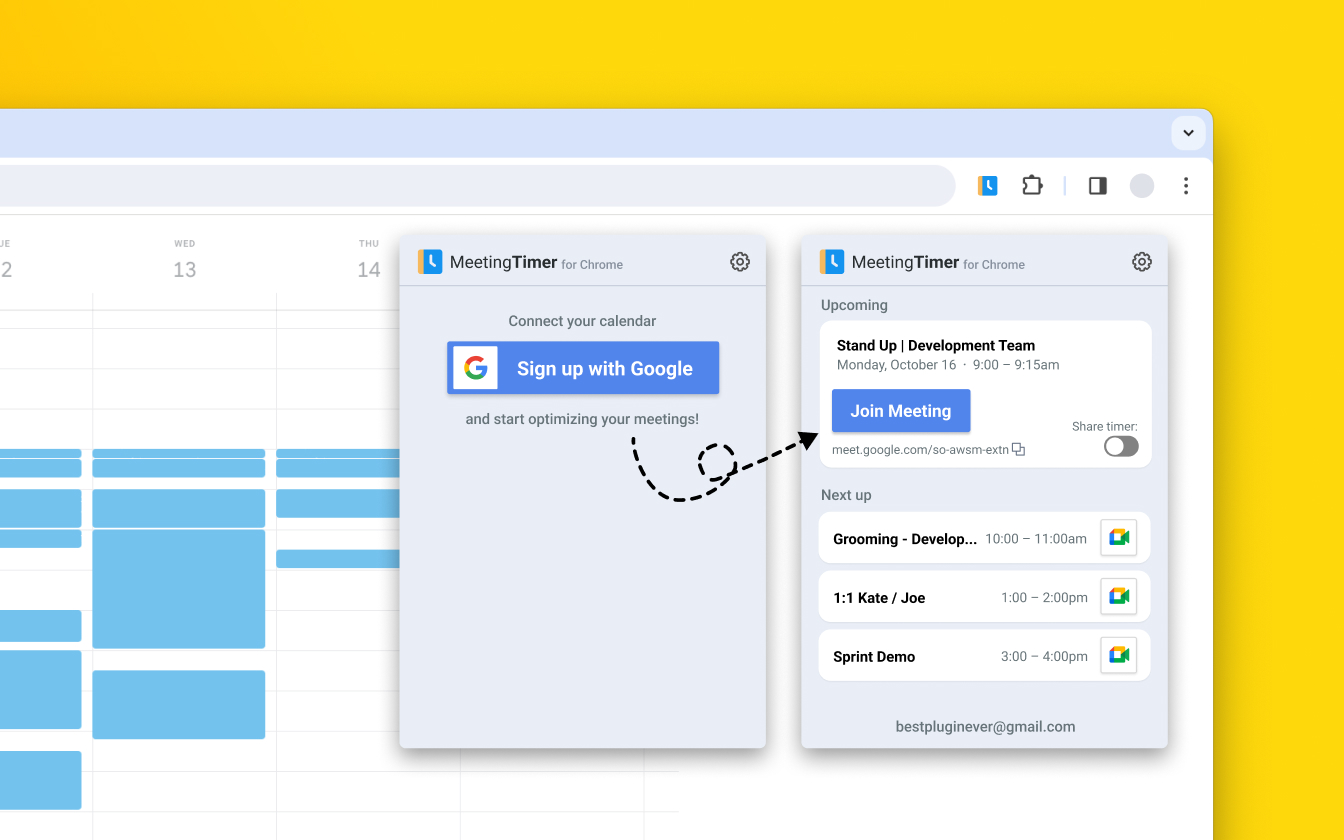Open the meet.google.com/so-awsm-extn link
The height and width of the screenshot is (840, 1344).
(x=919, y=449)
